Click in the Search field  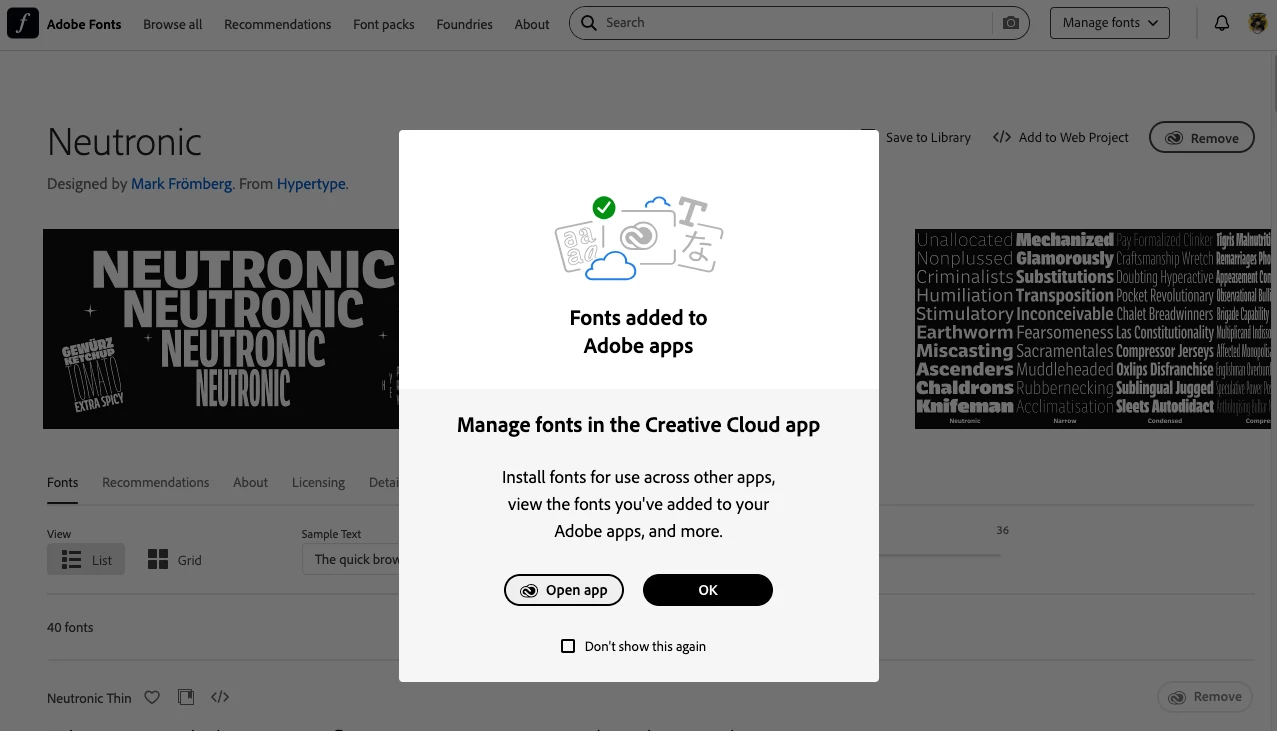[797, 23]
